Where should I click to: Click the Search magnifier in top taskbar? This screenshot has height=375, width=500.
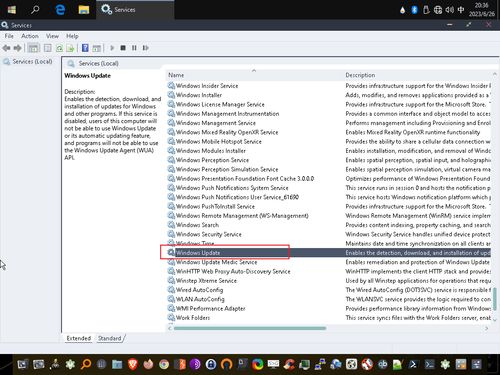35,10
